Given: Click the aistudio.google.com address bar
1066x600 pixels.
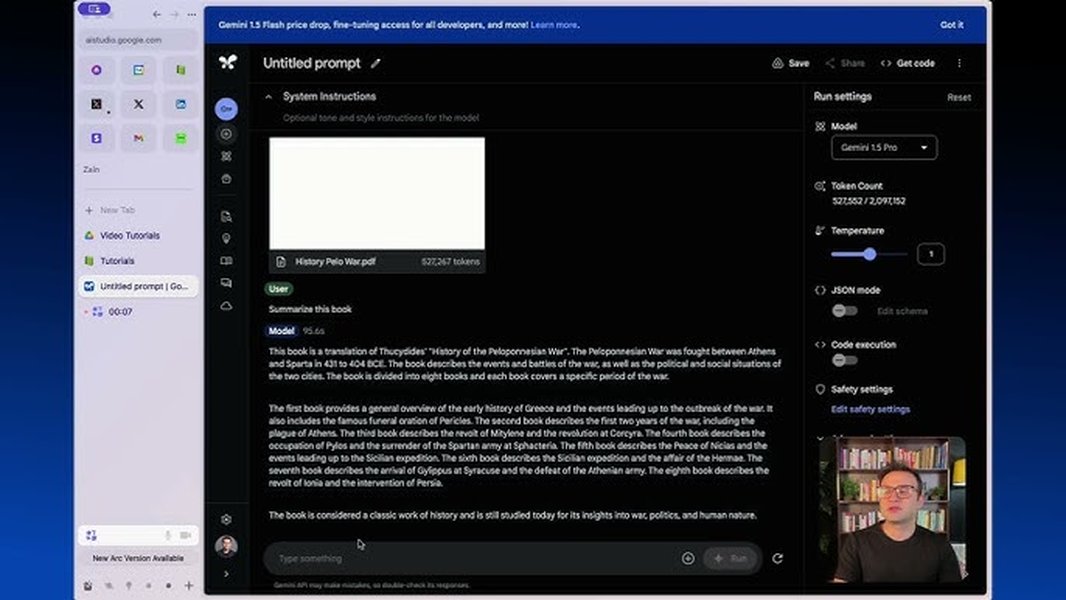Looking at the screenshot, I should point(138,40).
